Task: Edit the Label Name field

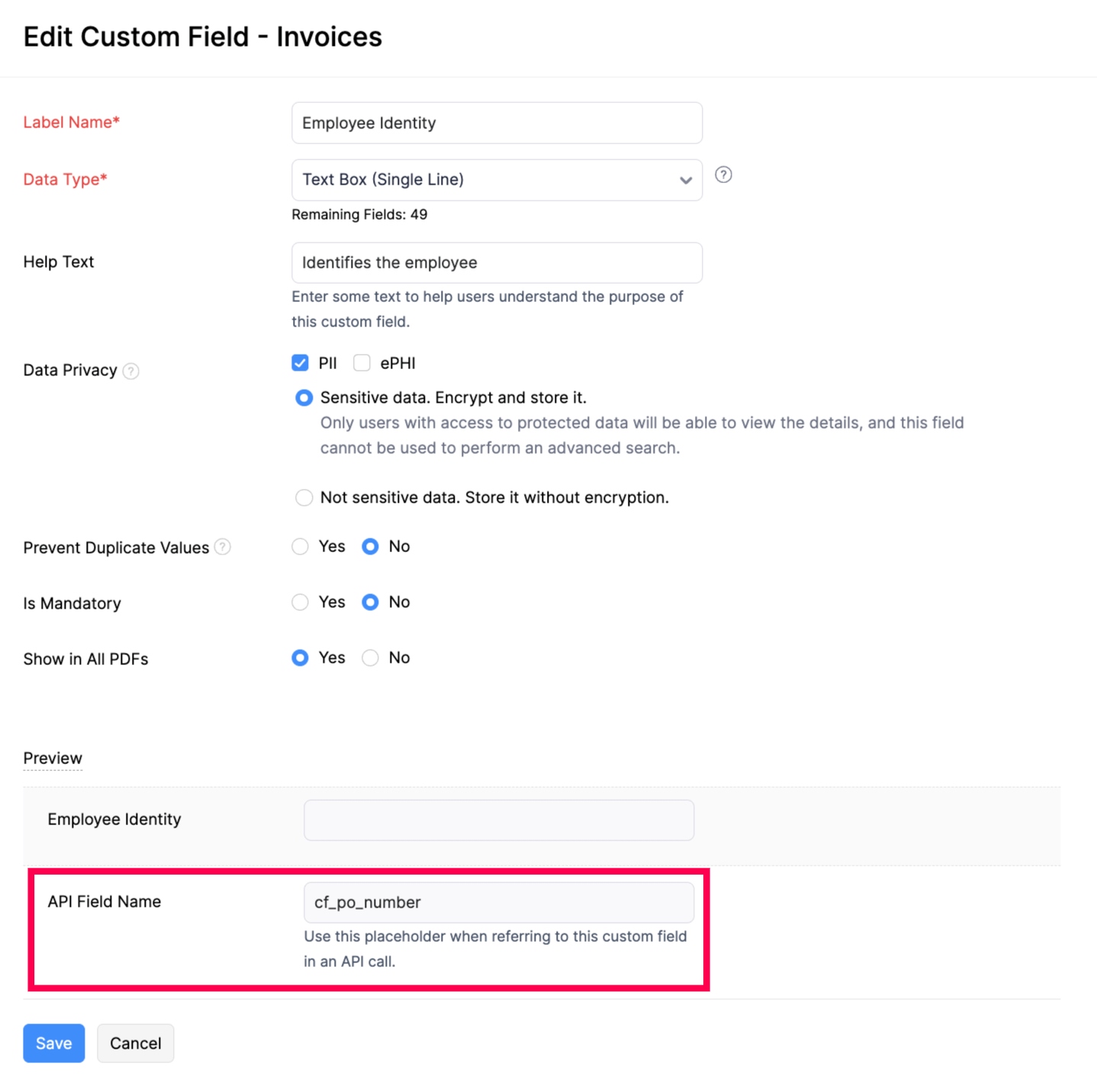Action: pyautogui.click(x=496, y=123)
